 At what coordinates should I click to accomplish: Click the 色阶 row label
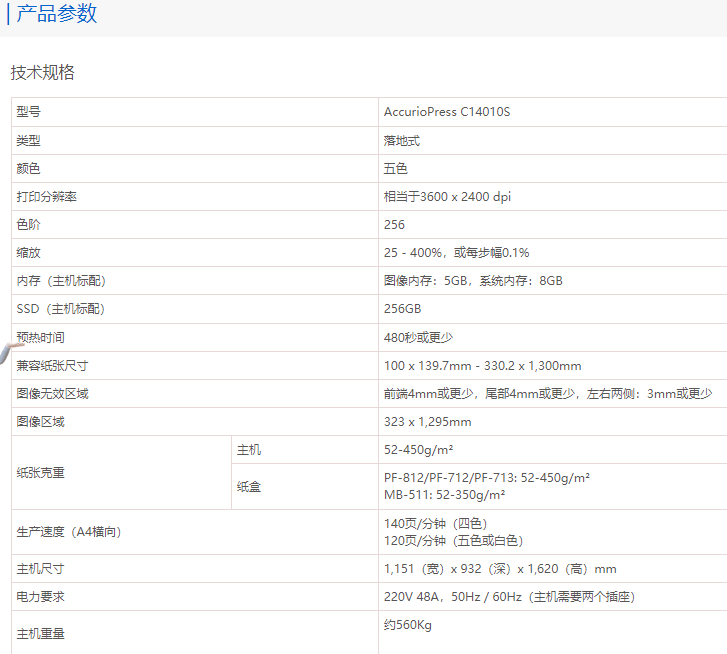(28, 224)
